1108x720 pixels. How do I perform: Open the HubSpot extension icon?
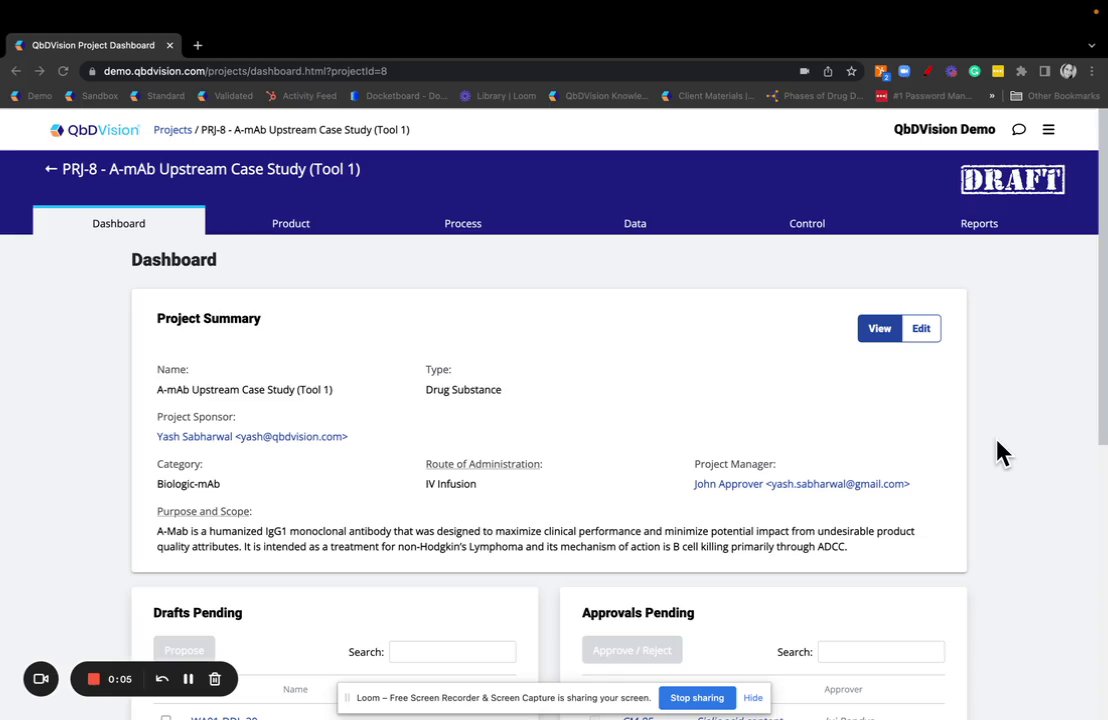pos(881,71)
